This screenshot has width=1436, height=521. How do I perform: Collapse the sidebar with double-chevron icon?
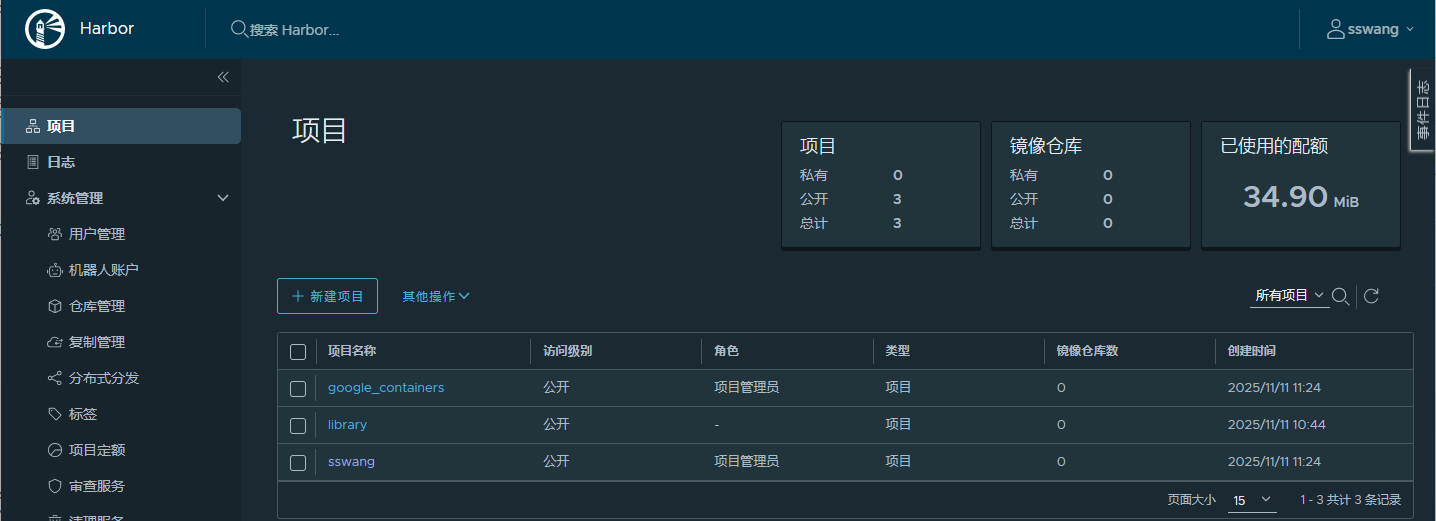pos(223,77)
